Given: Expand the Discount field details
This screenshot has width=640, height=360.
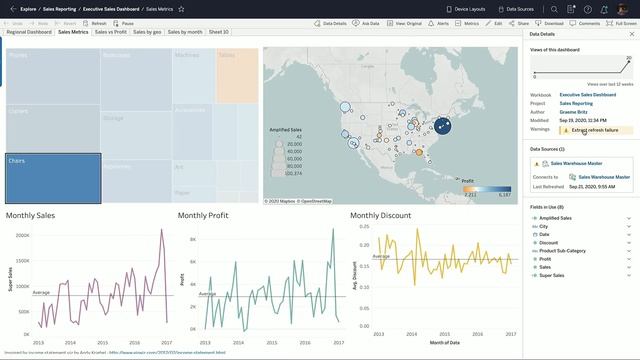Looking at the screenshot, I should tap(629, 243).
